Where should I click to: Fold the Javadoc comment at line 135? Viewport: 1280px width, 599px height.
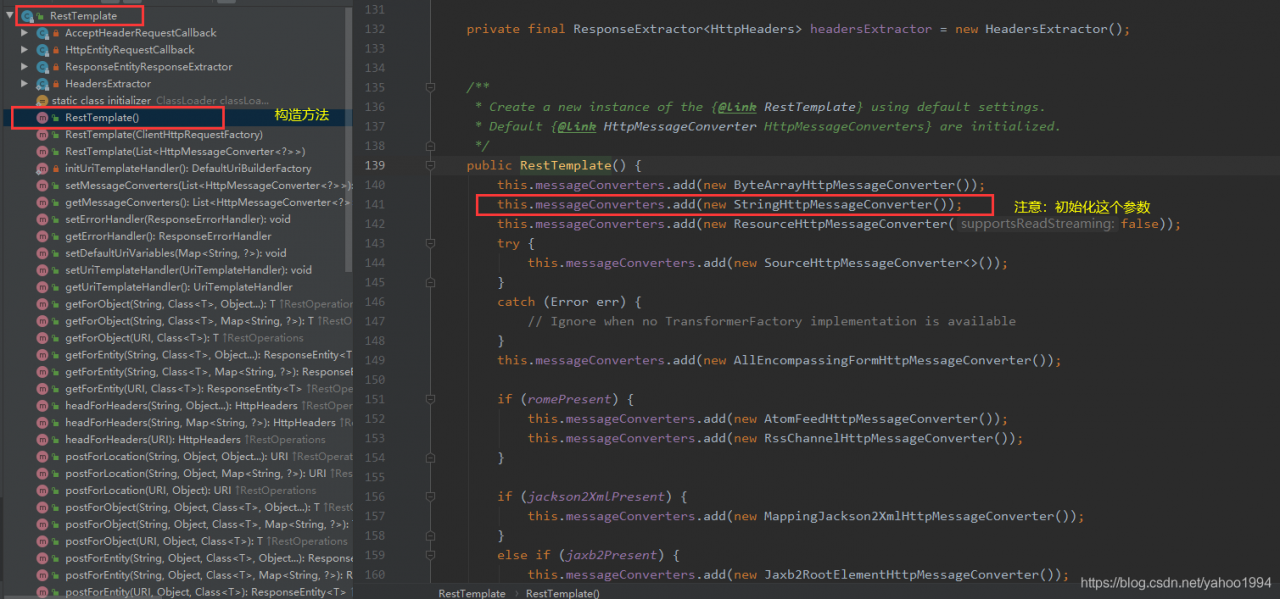(430, 88)
